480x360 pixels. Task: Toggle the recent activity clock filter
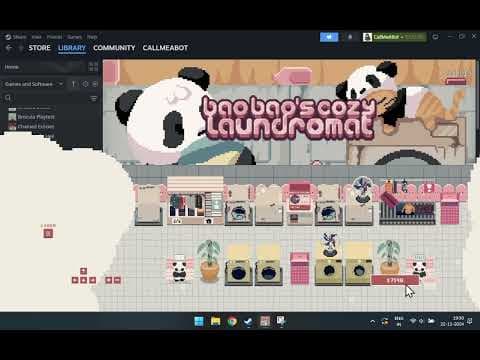click(x=85, y=84)
